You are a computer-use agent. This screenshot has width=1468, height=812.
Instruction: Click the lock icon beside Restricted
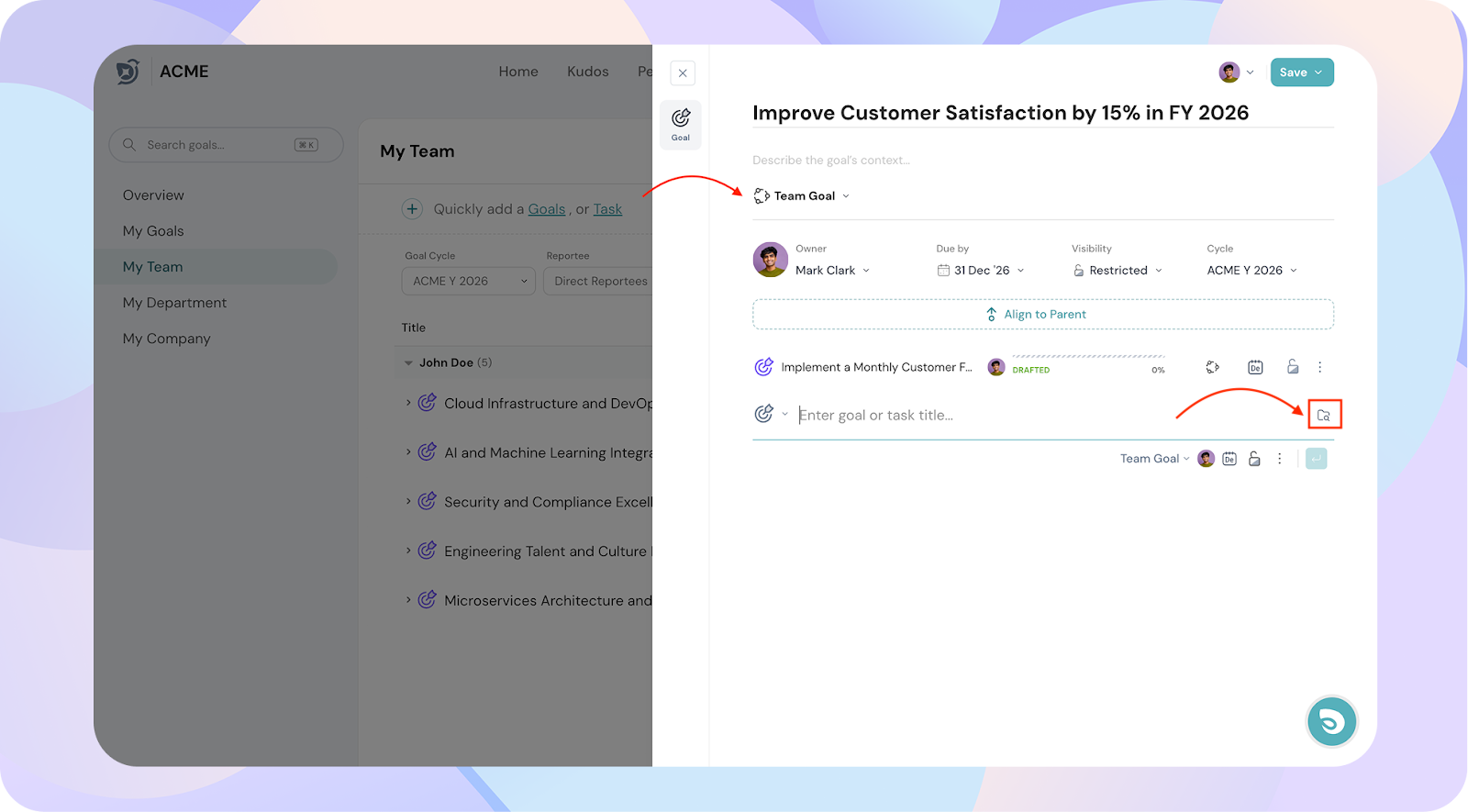[1079, 271]
